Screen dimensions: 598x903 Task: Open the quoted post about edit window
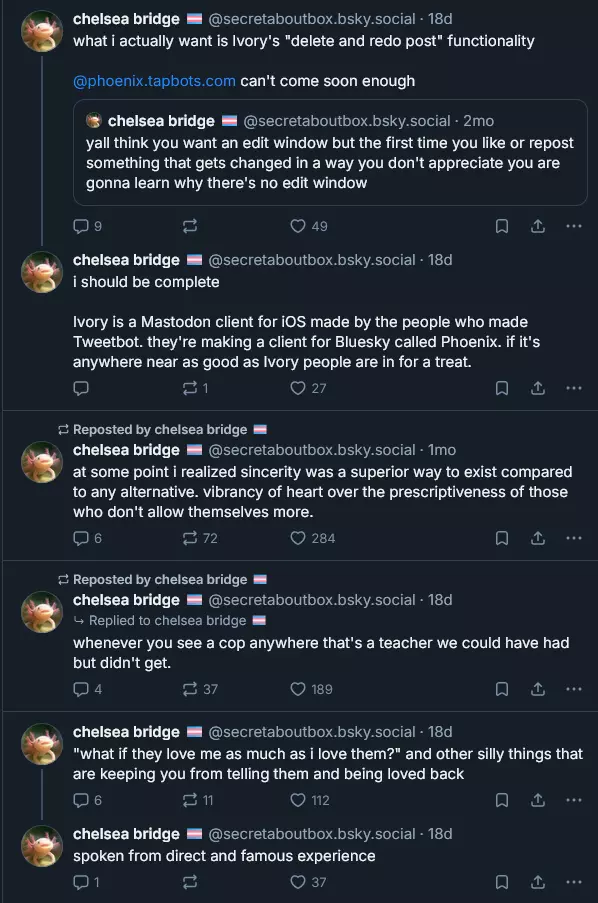pyautogui.click(x=330, y=152)
